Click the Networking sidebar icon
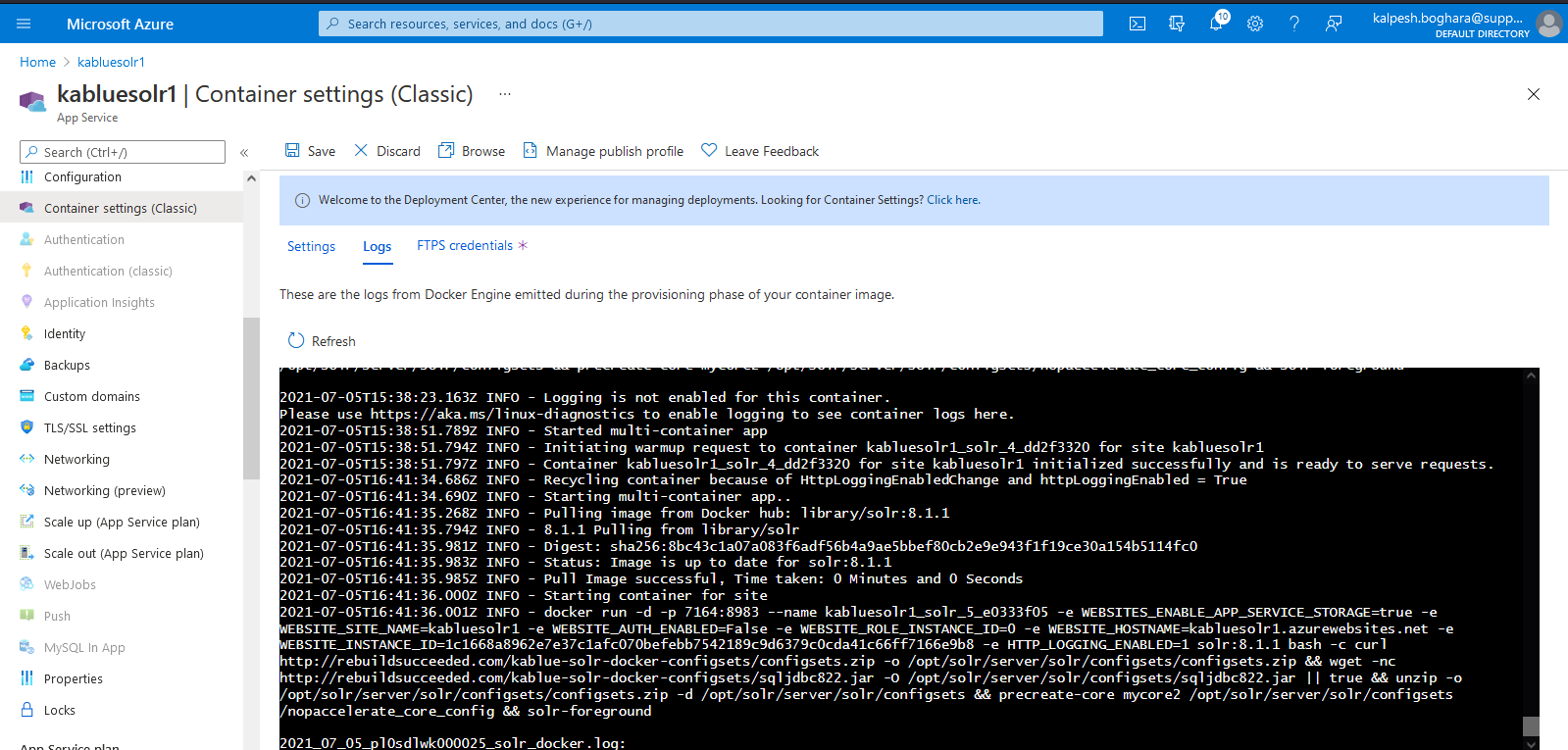Viewport: 1568px width, 750px height. pos(27,459)
